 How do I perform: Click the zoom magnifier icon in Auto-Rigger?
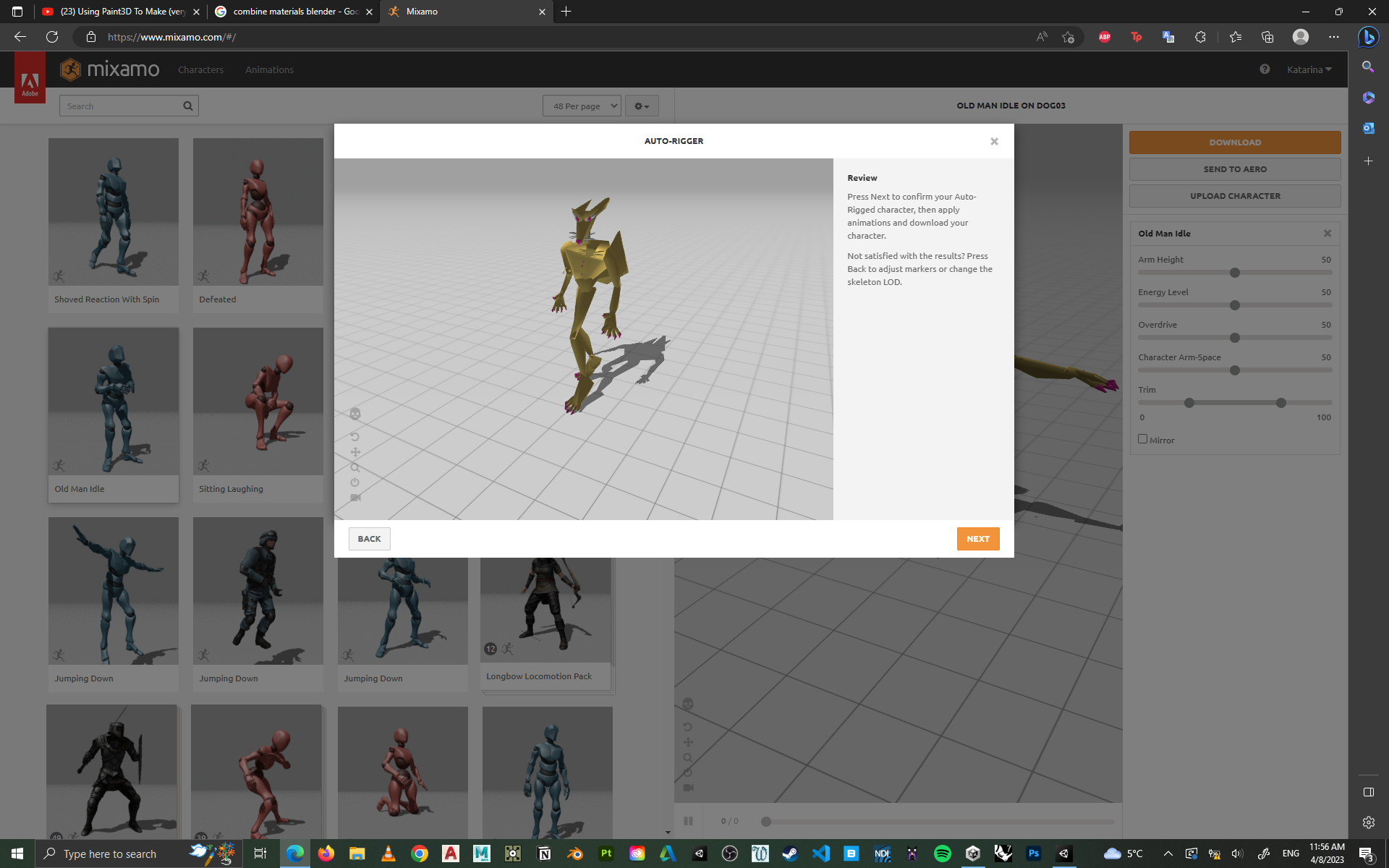pos(354,467)
